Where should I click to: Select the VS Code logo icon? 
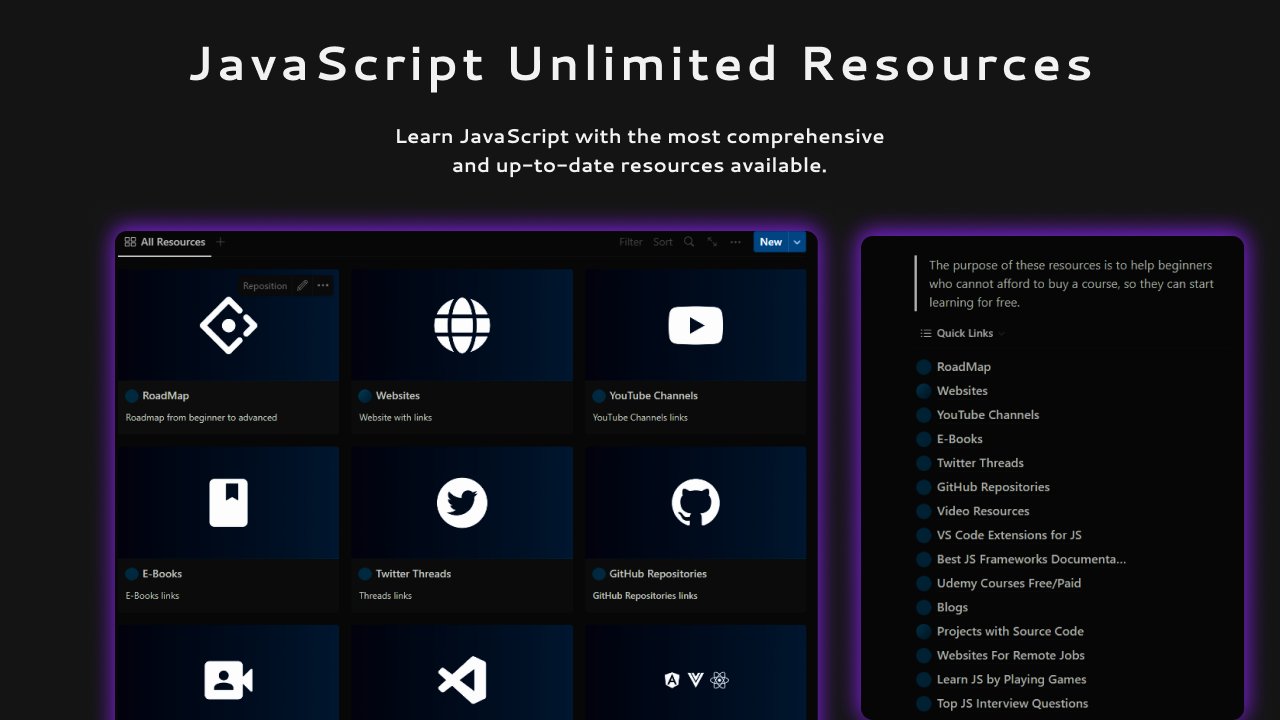[x=462, y=680]
